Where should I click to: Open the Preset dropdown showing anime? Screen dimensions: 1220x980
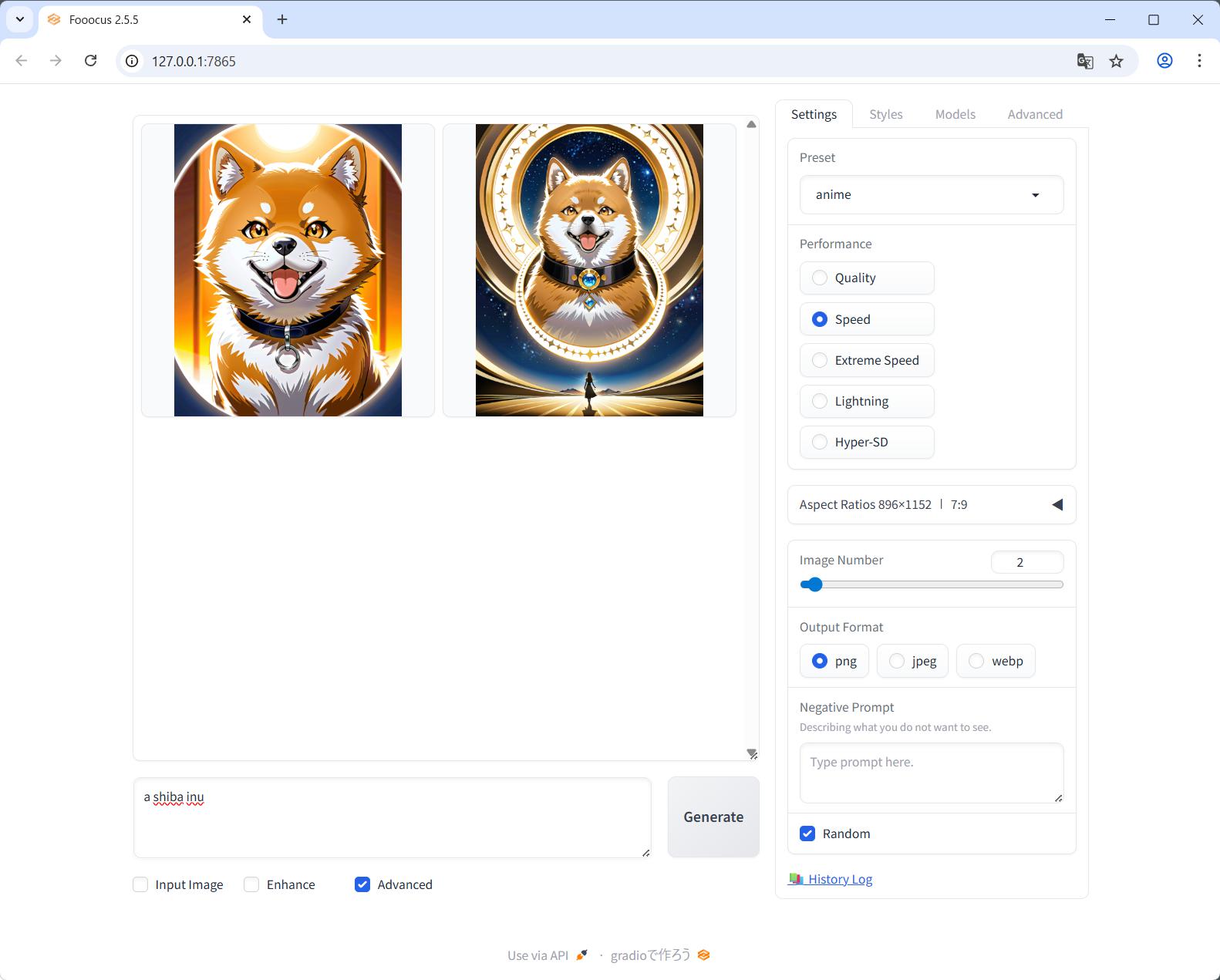[931, 195]
